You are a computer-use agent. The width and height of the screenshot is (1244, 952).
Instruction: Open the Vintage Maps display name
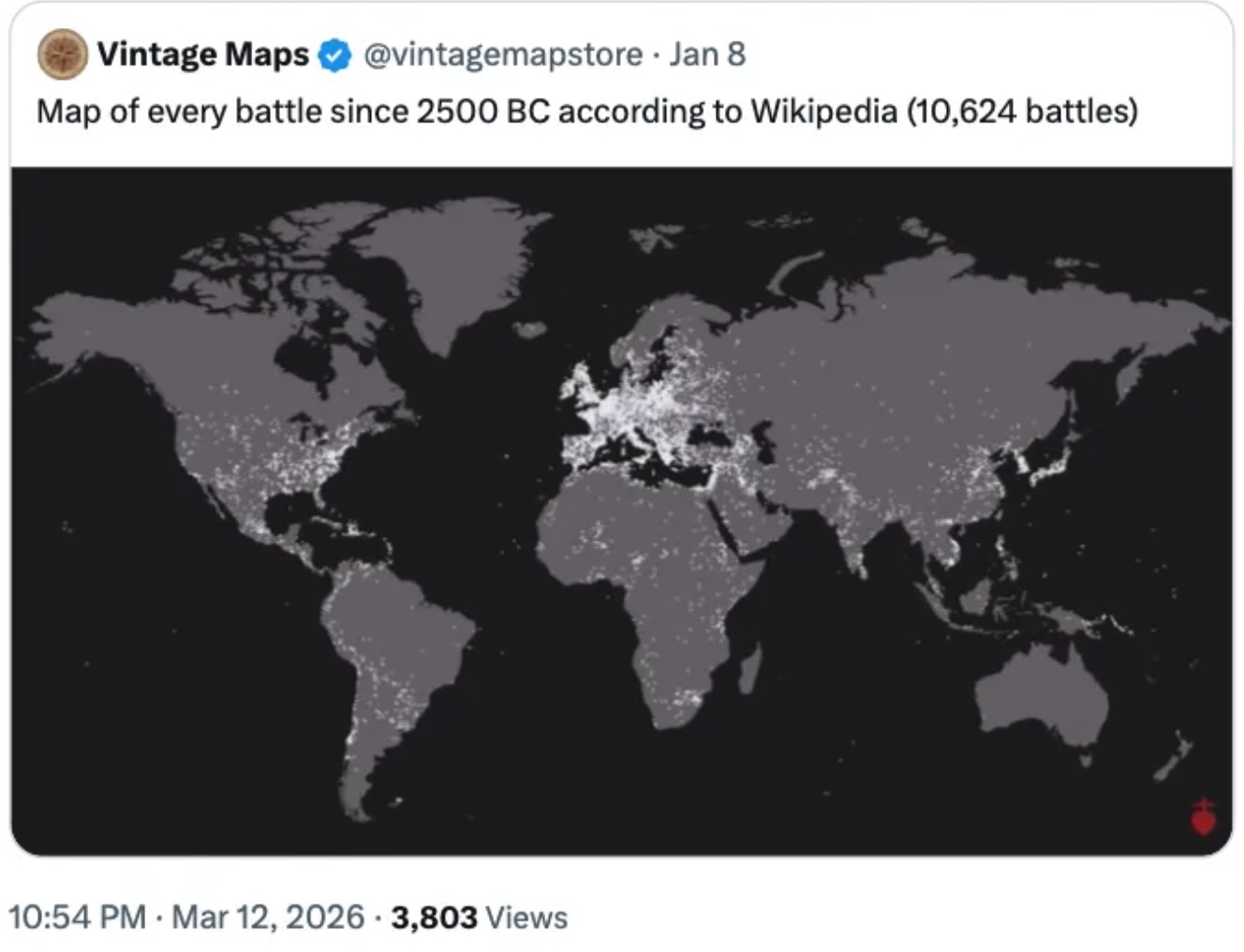coord(202,54)
